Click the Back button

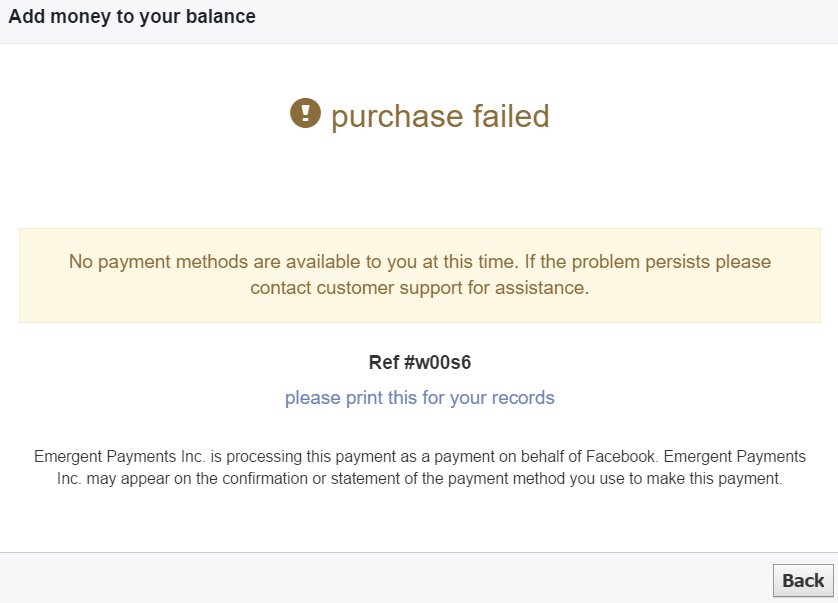[x=802, y=580]
